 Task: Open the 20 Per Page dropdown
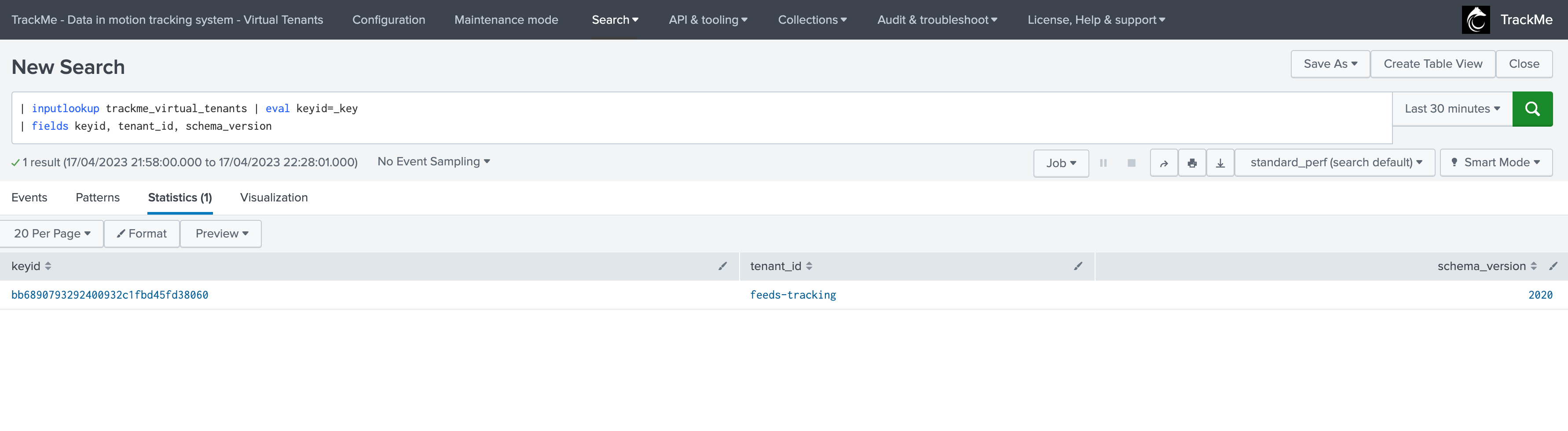(x=52, y=234)
